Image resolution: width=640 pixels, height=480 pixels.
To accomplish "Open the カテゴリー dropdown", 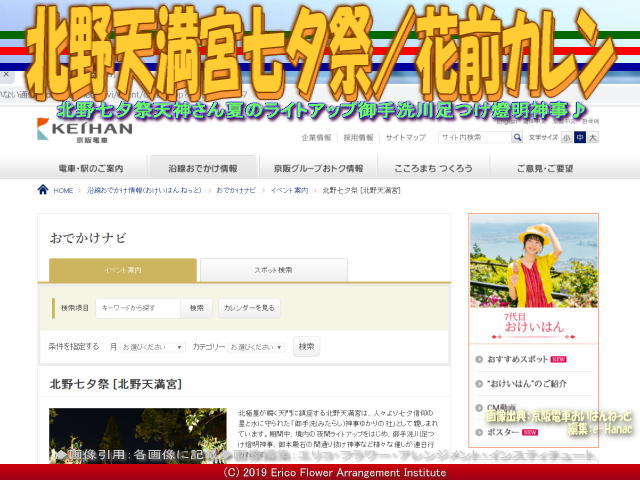I will 256,347.
